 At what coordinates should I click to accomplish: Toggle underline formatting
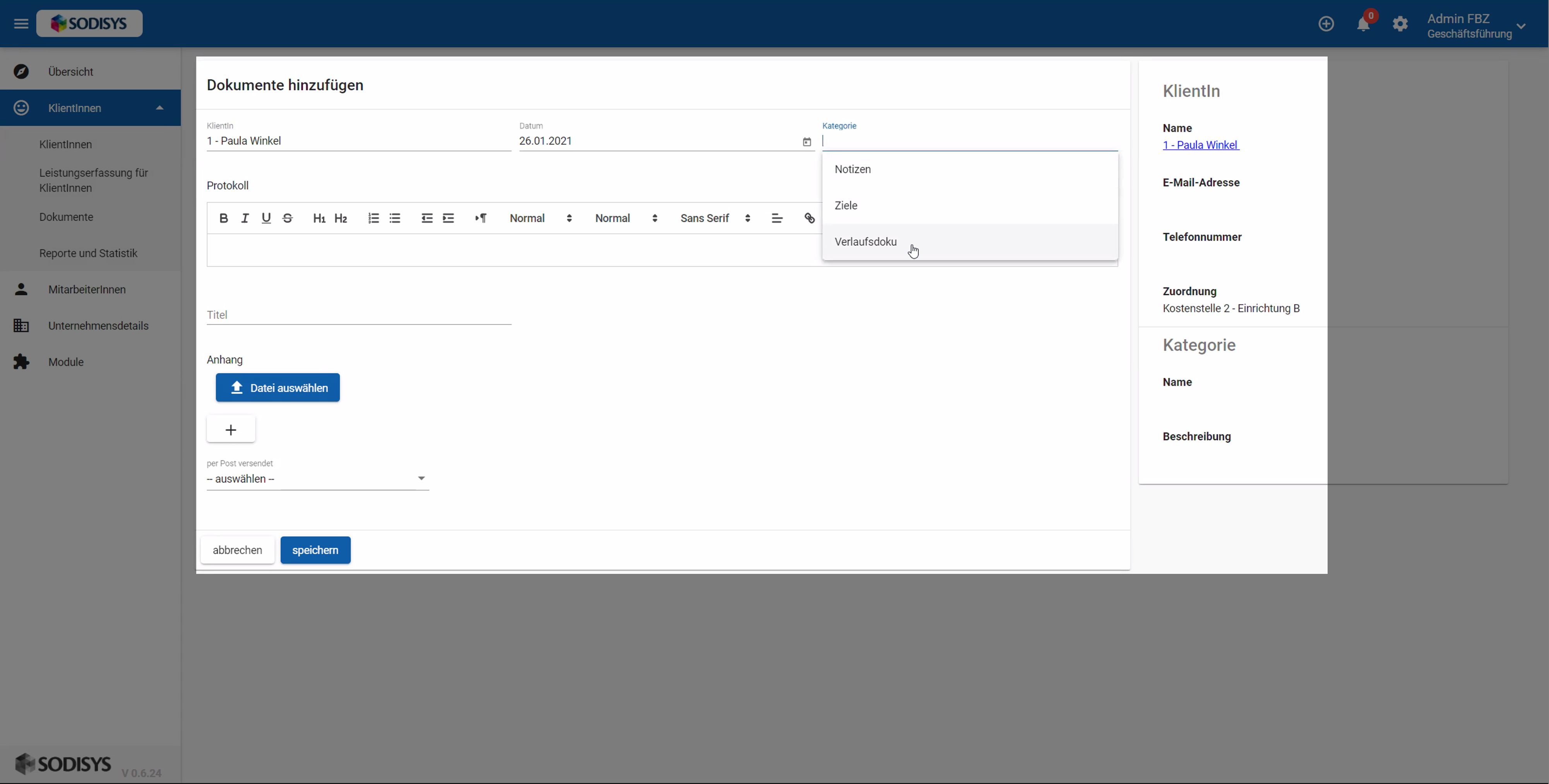point(266,218)
